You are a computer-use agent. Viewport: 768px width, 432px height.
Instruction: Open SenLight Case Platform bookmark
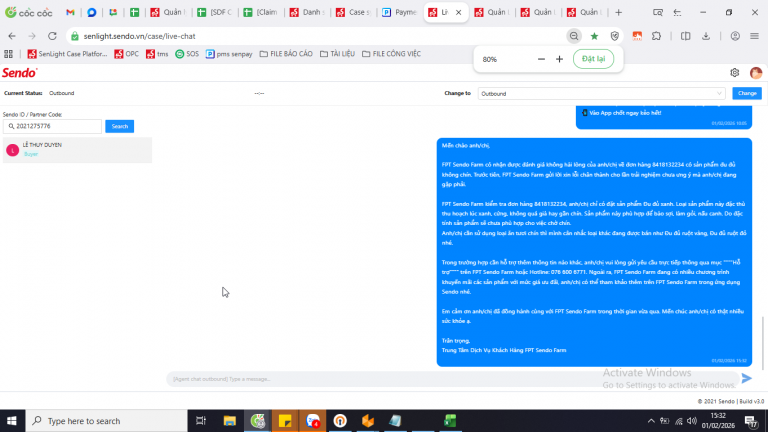pyautogui.click(x=67, y=54)
